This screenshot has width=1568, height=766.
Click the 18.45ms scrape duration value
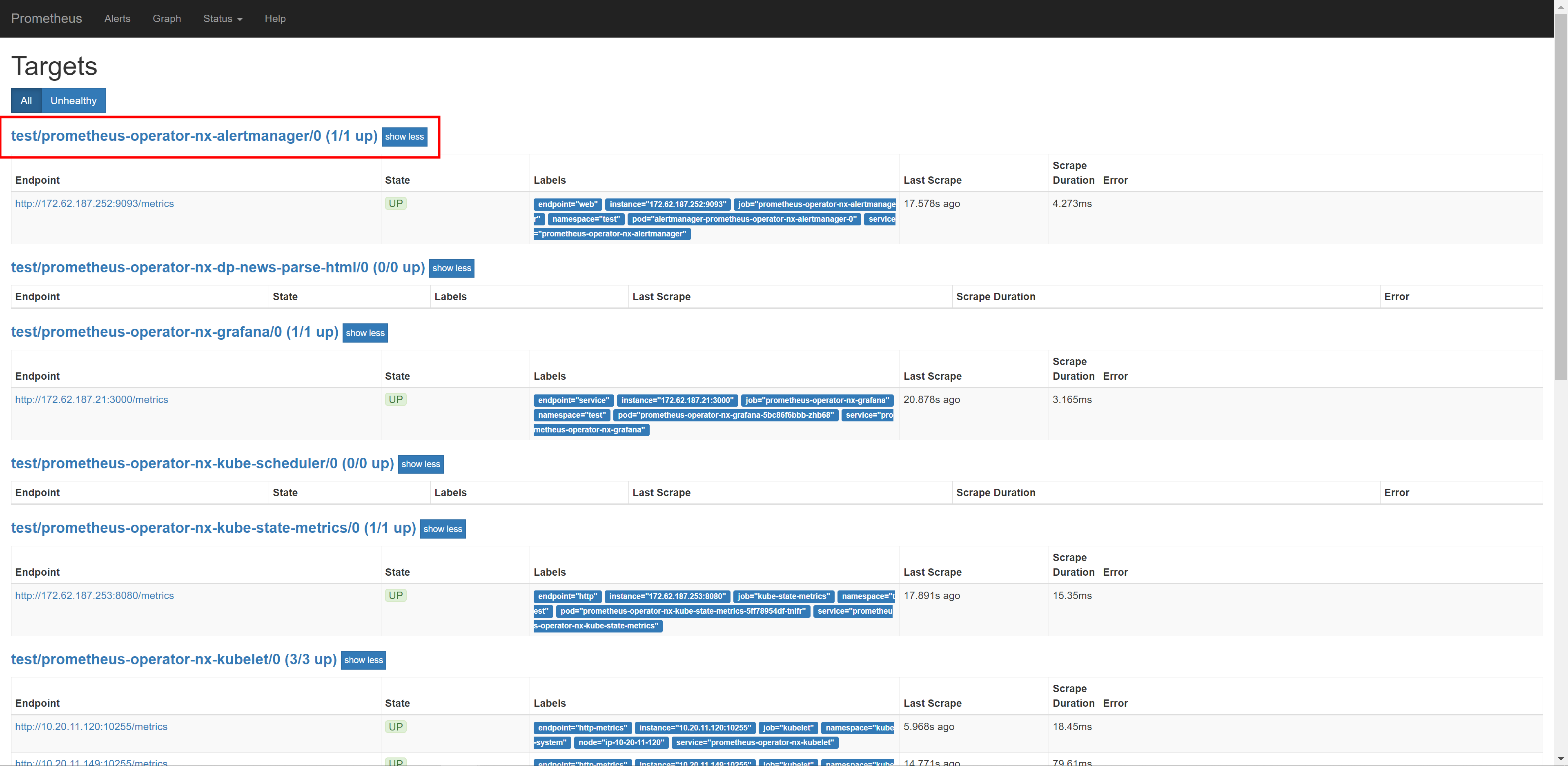pyautogui.click(x=1072, y=726)
